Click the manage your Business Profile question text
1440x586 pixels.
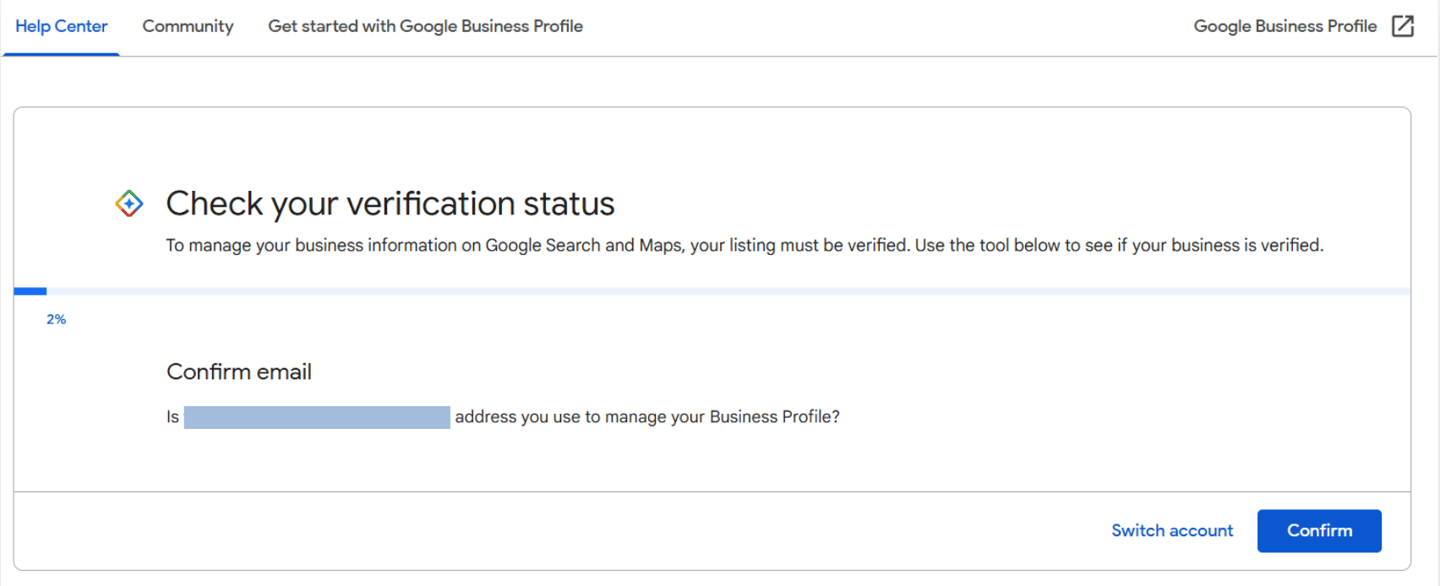[647, 417]
